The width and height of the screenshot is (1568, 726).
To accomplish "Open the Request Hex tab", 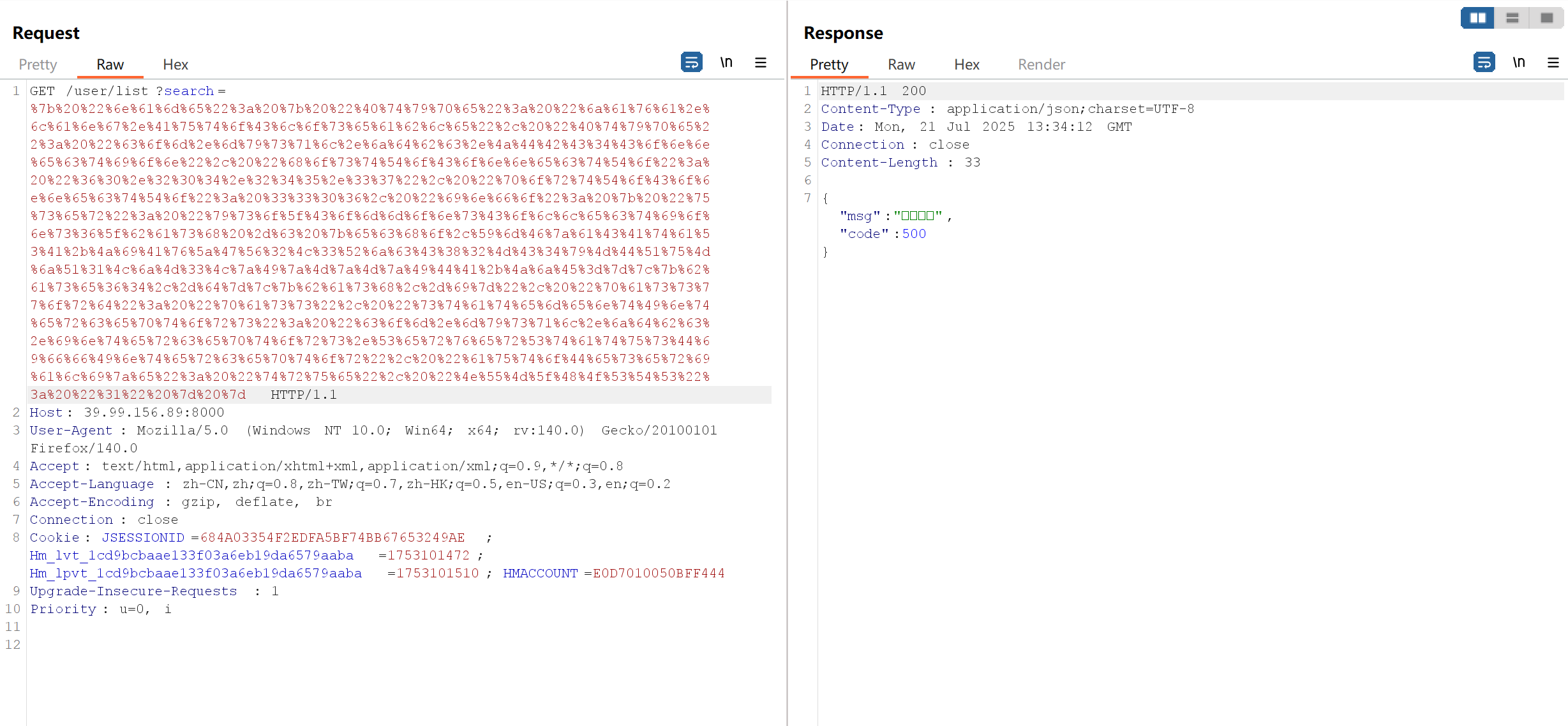I will coord(175,64).
